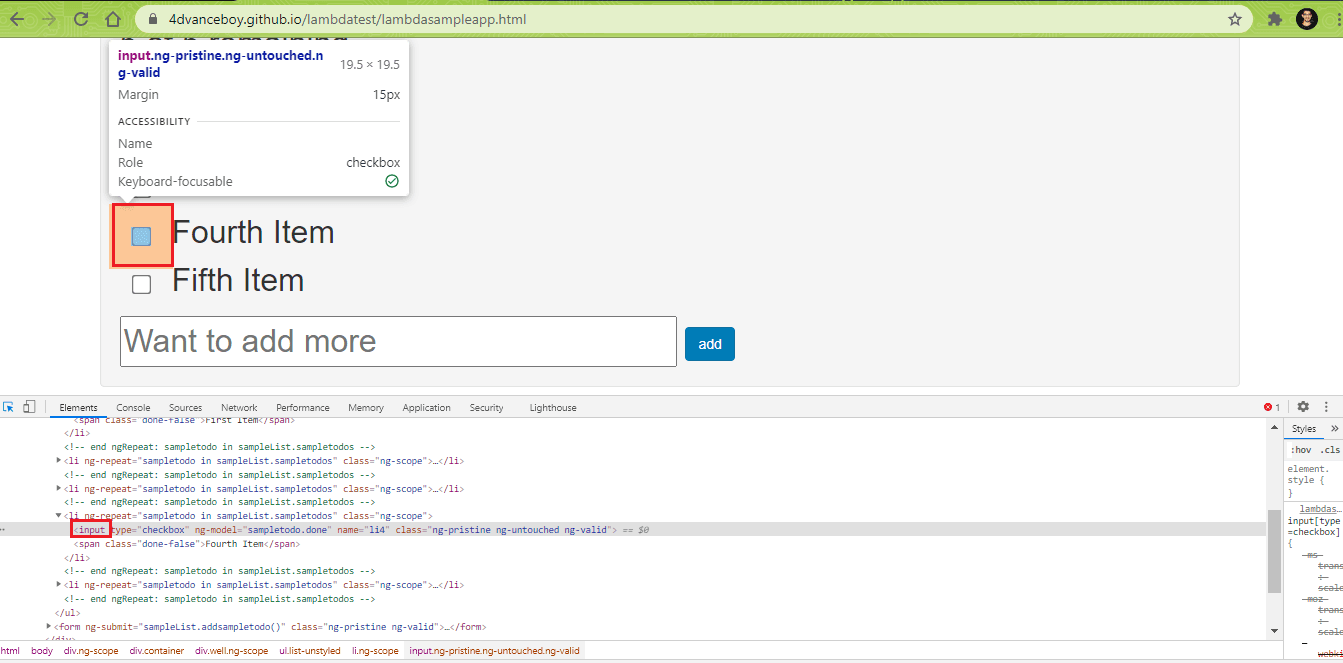Click the profile avatar in Chrome toolbar
The height and width of the screenshot is (663, 1343).
point(1306,19)
